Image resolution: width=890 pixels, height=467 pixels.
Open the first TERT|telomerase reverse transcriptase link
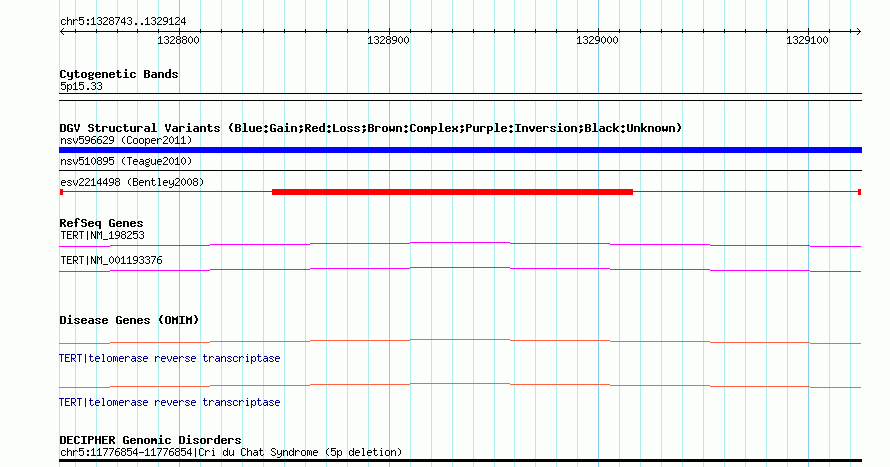(x=169, y=359)
